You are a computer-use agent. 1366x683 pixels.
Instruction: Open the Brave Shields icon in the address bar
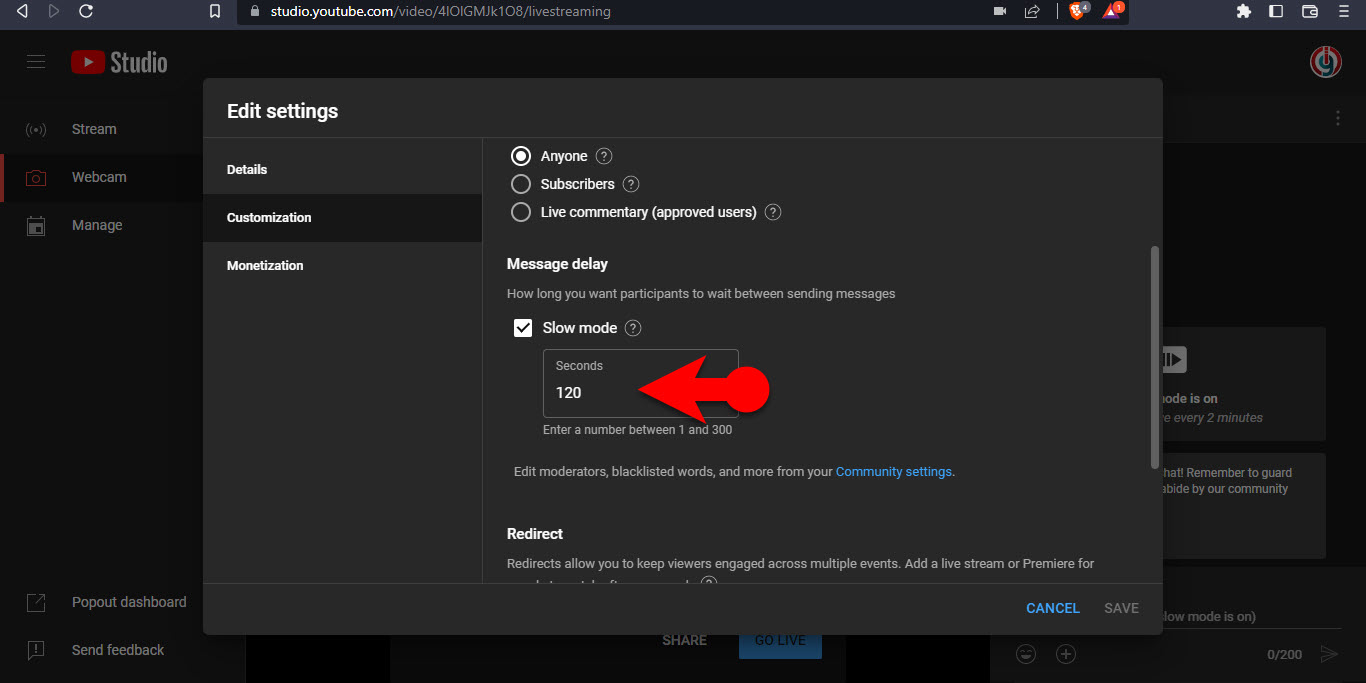click(x=1077, y=11)
